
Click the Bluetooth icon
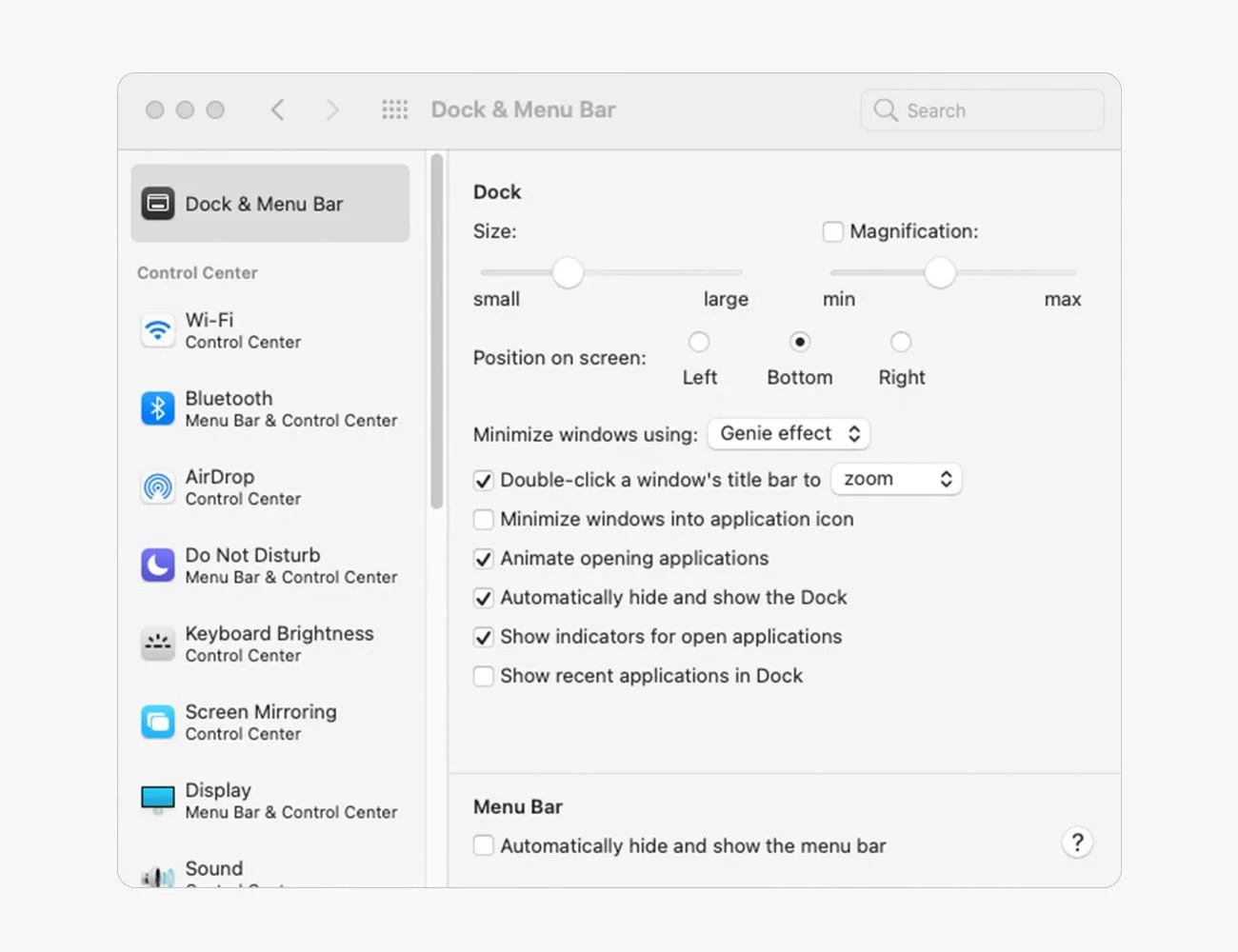click(157, 408)
